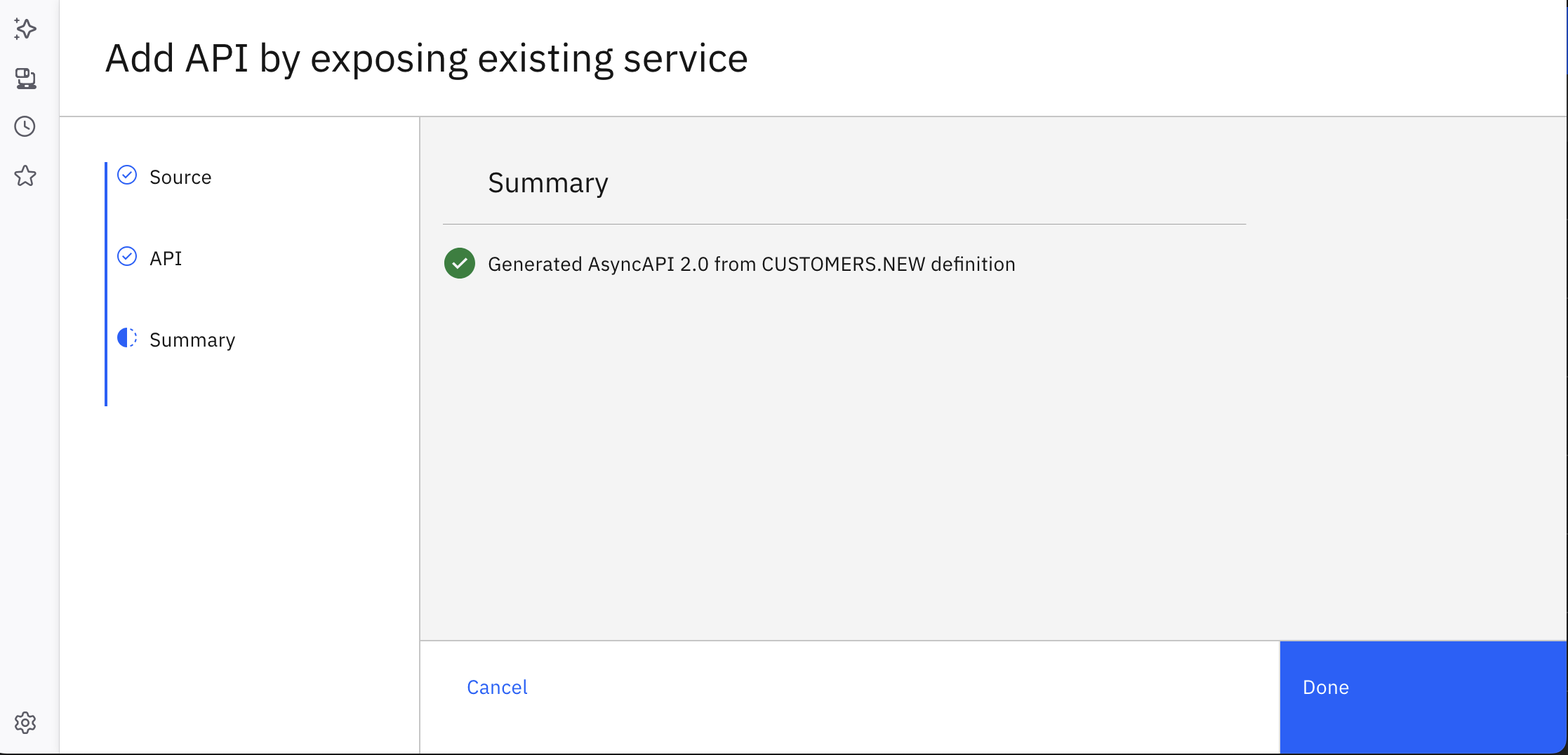
Task: Select the Summary step in the wizard
Action: pyautogui.click(x=192, y=340)
